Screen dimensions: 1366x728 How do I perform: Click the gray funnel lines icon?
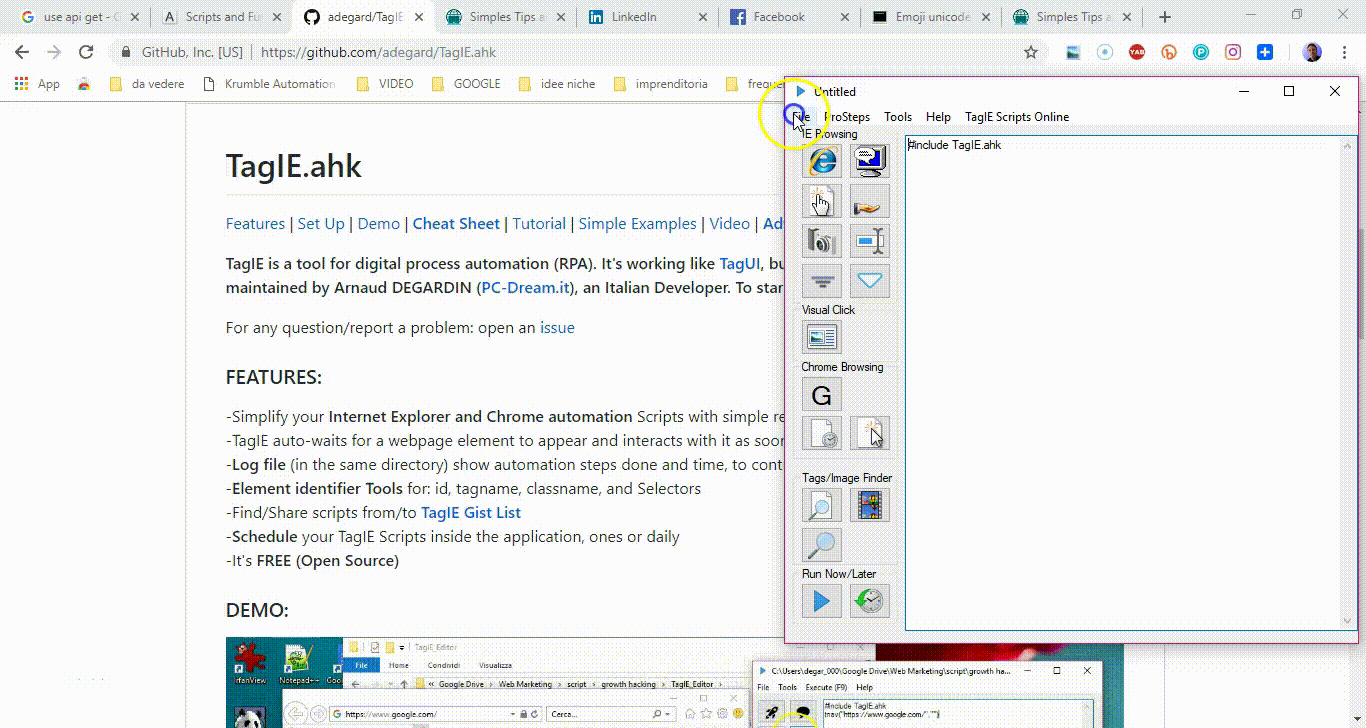[822, 281]
